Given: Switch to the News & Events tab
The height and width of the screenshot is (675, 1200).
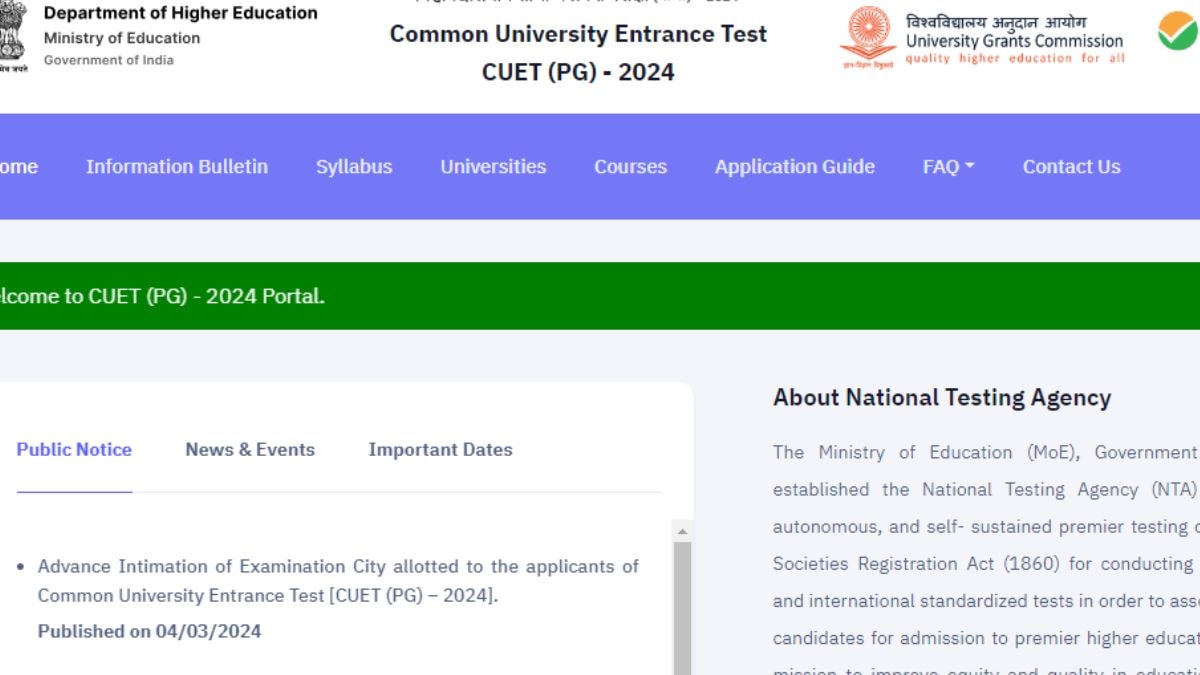Looking at the screenshot, I should pyautogui.click(x=249, y=449).
